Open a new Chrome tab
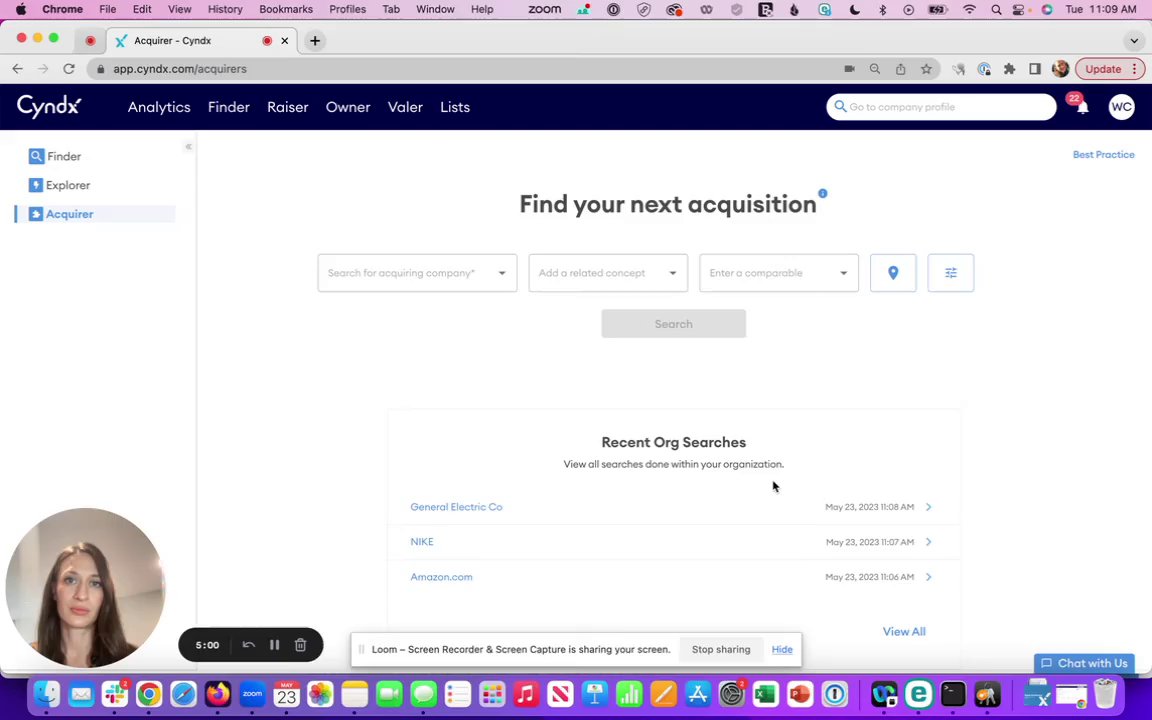This screenshot has height=720, width=1152. pos(314,40)
